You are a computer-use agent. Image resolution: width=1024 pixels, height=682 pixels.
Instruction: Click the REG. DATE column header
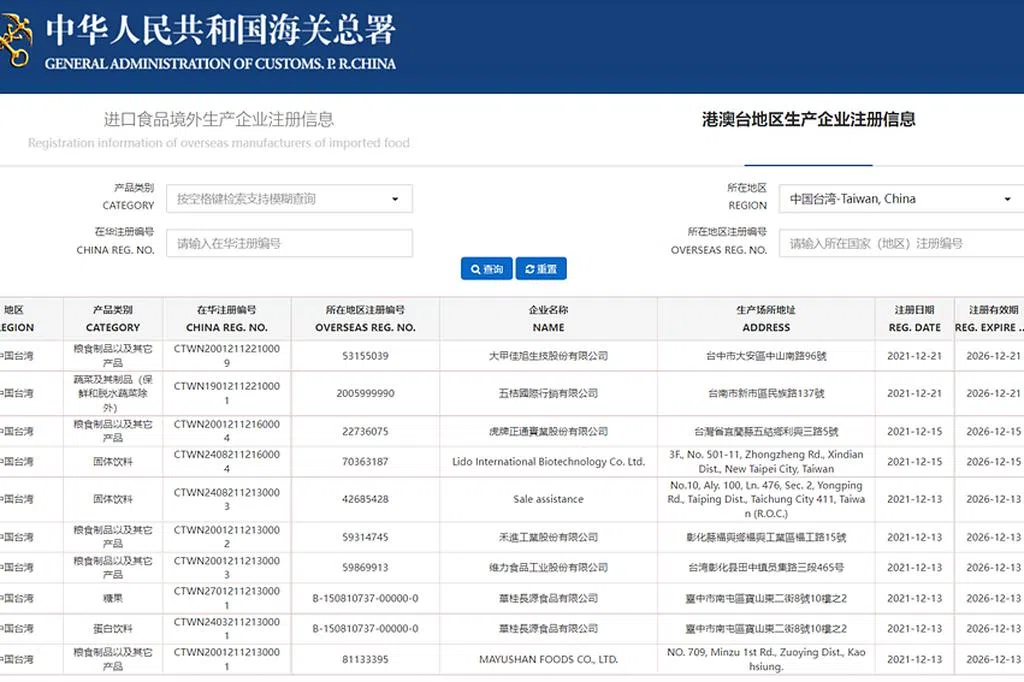pyautogui.click(x=914, y=319)
